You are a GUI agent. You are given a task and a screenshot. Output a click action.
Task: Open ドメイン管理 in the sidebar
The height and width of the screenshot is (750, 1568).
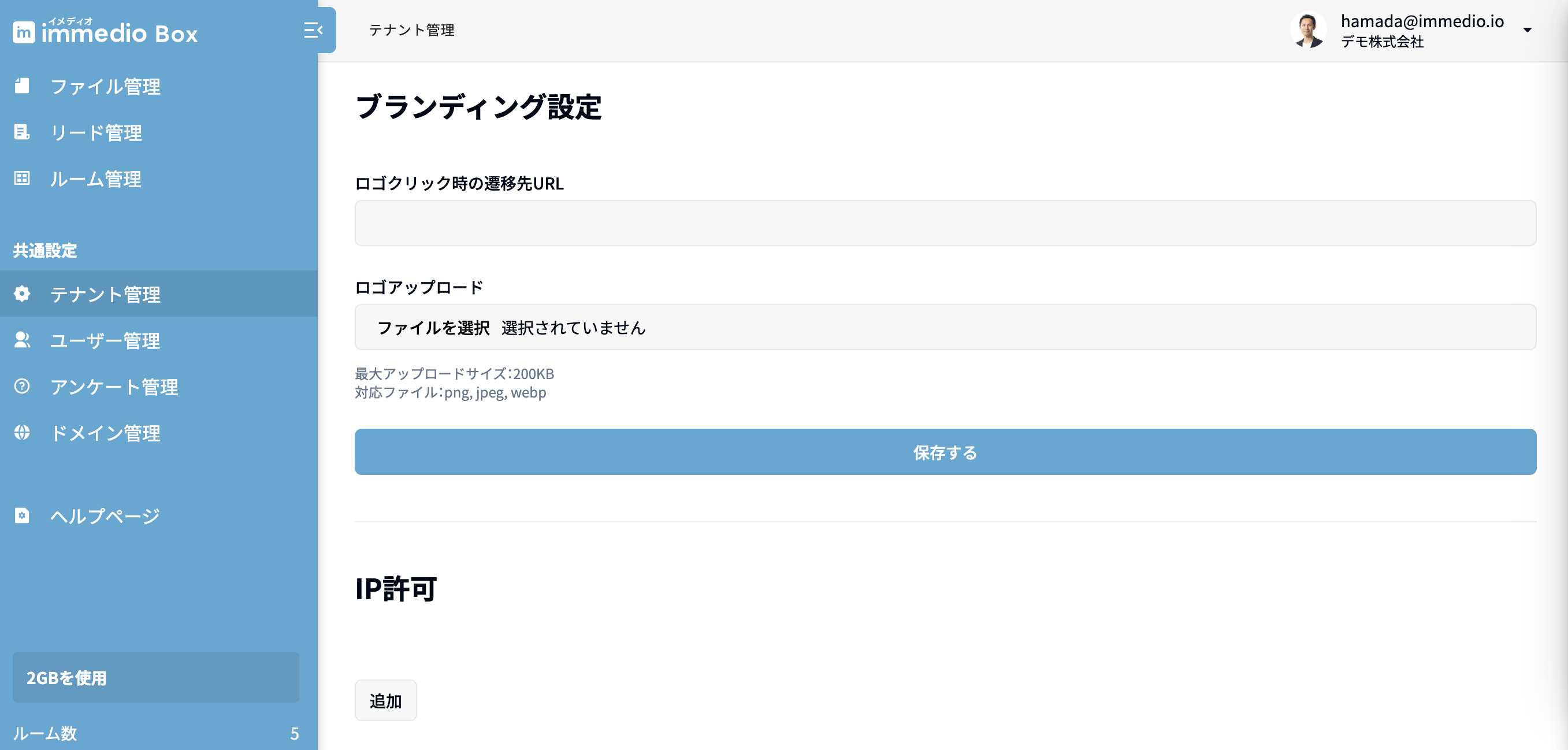coord(105,433)
